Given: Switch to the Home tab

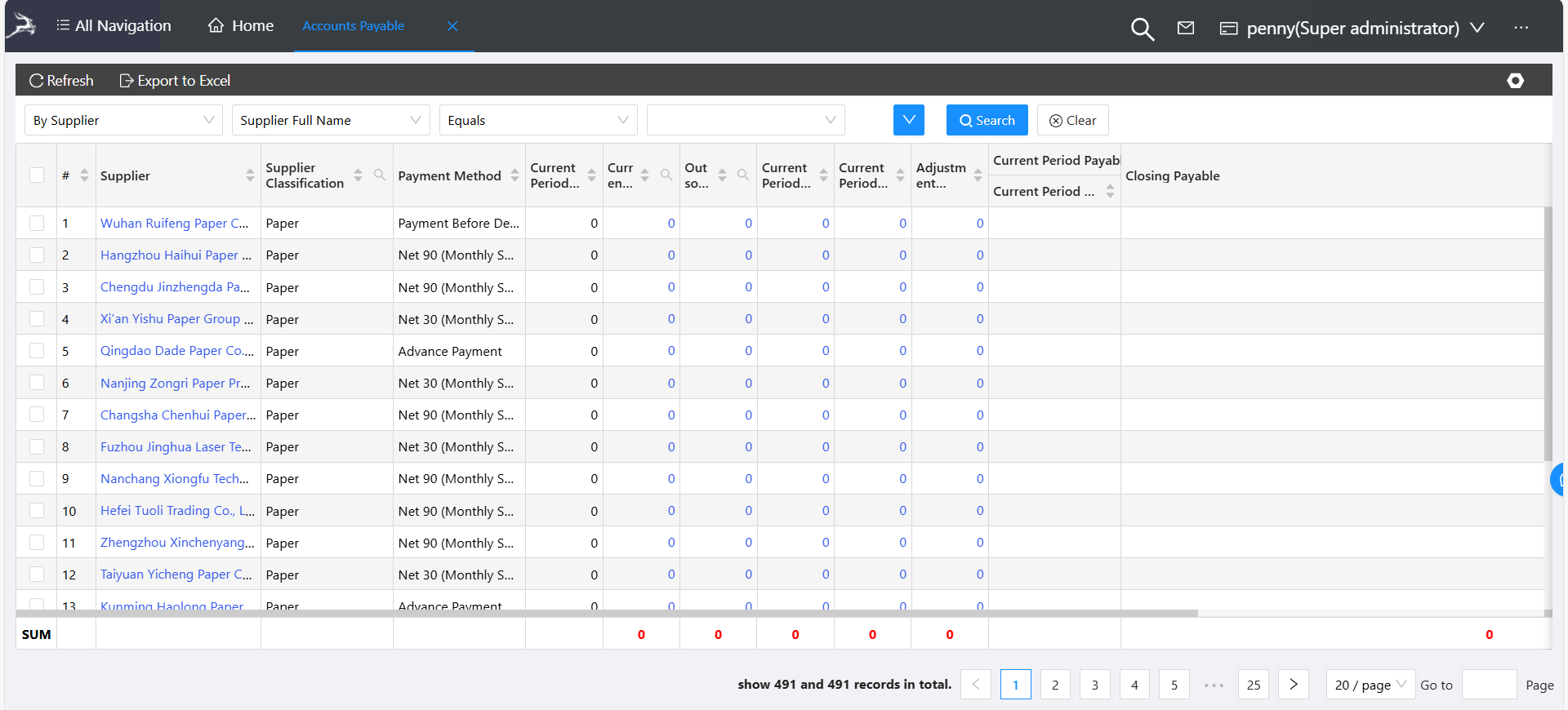Looking at the screenshot, I should [x=241, y=26].
